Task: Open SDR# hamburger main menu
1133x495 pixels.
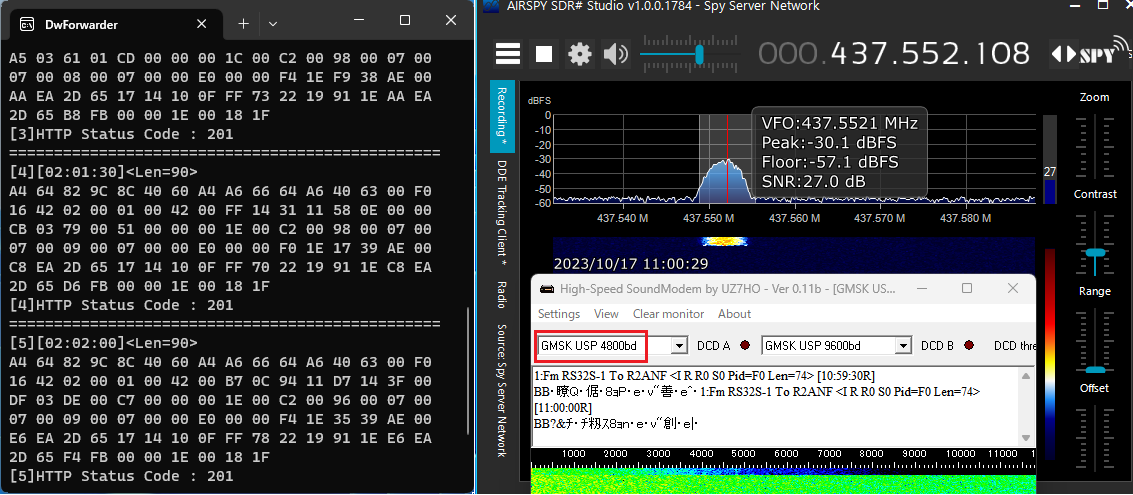Action: coord(508,54)
